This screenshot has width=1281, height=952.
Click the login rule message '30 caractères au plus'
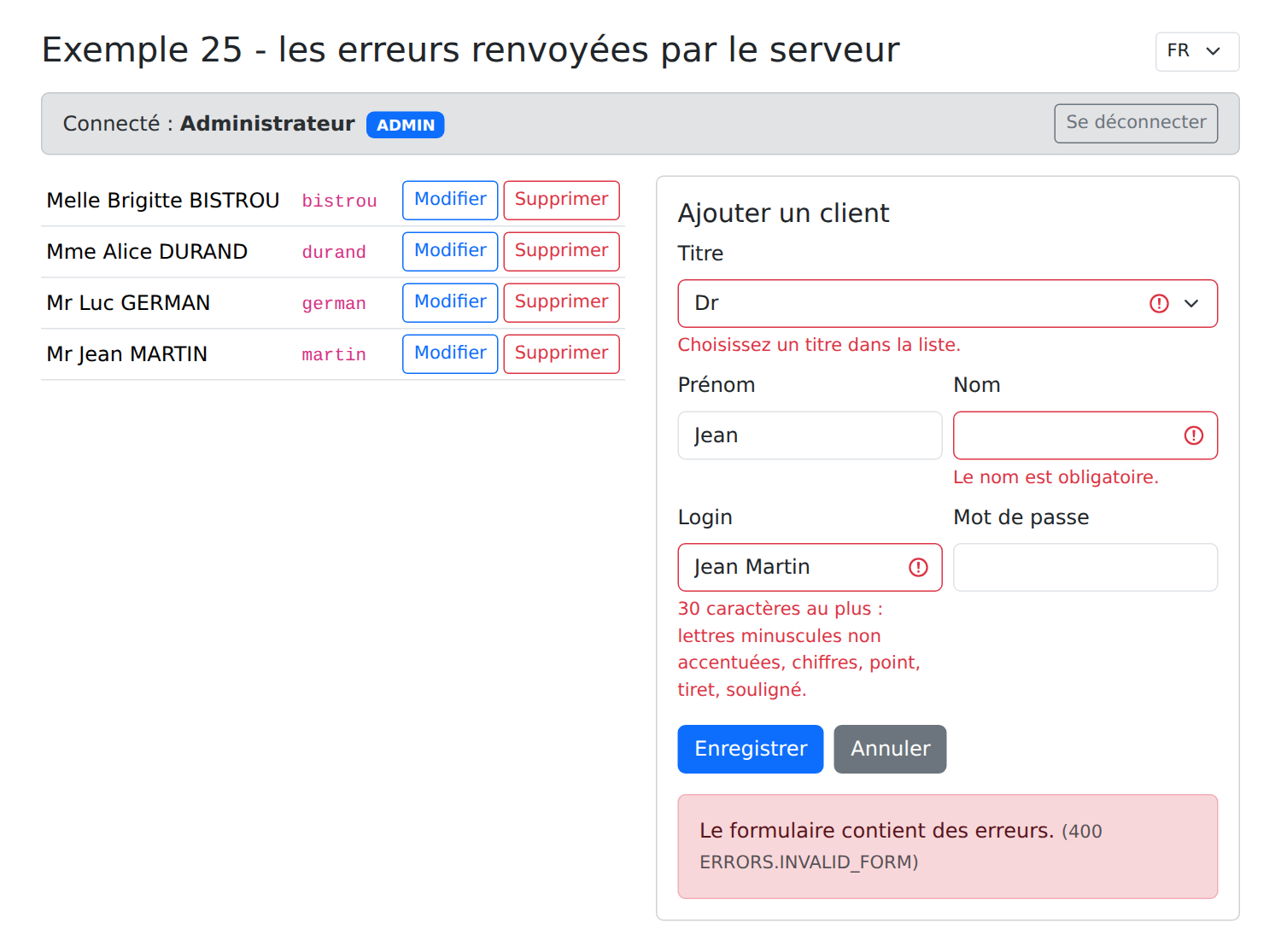799,649
